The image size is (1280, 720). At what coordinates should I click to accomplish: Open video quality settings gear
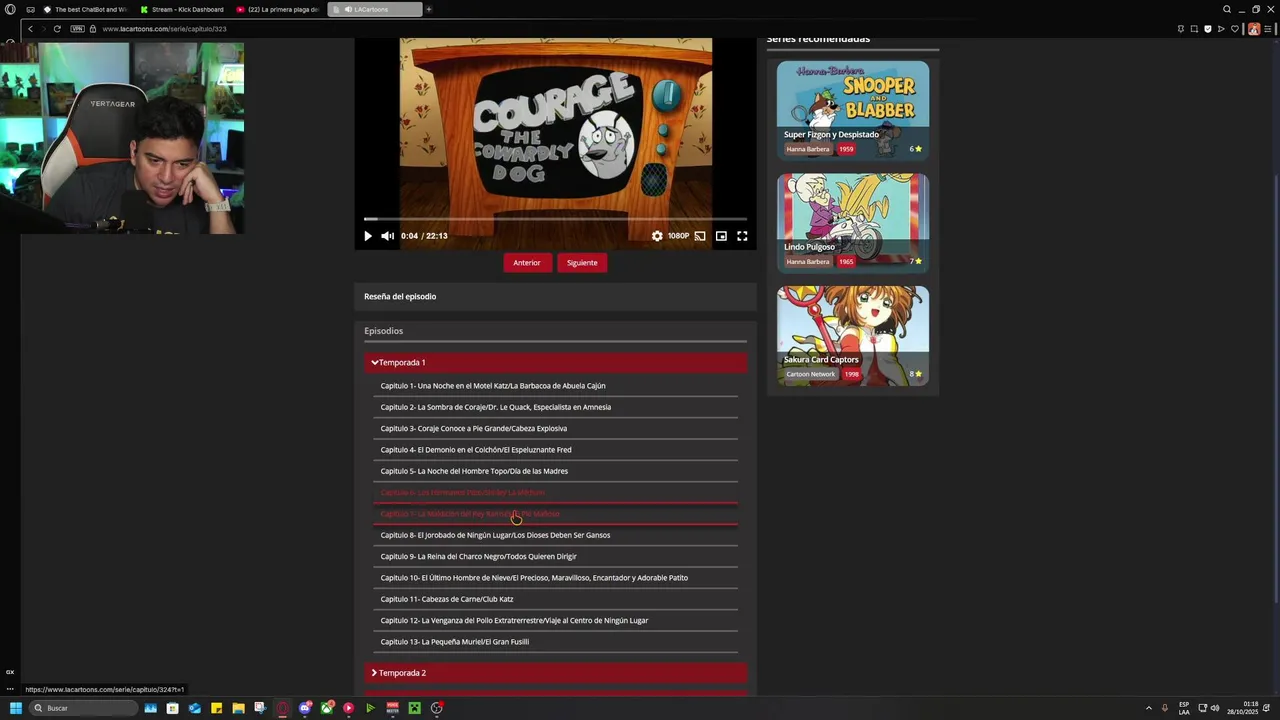[657, 236]
